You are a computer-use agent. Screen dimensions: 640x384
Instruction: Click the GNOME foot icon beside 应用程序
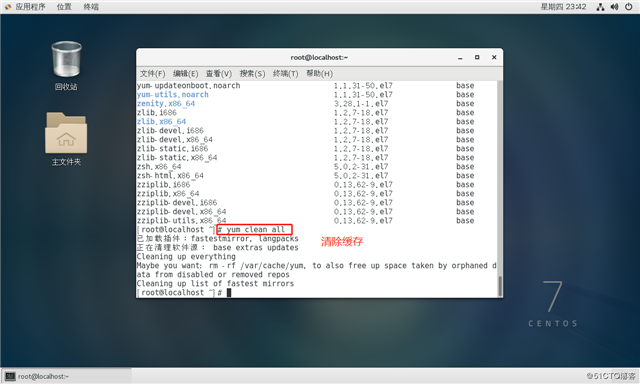coord(8,7)
